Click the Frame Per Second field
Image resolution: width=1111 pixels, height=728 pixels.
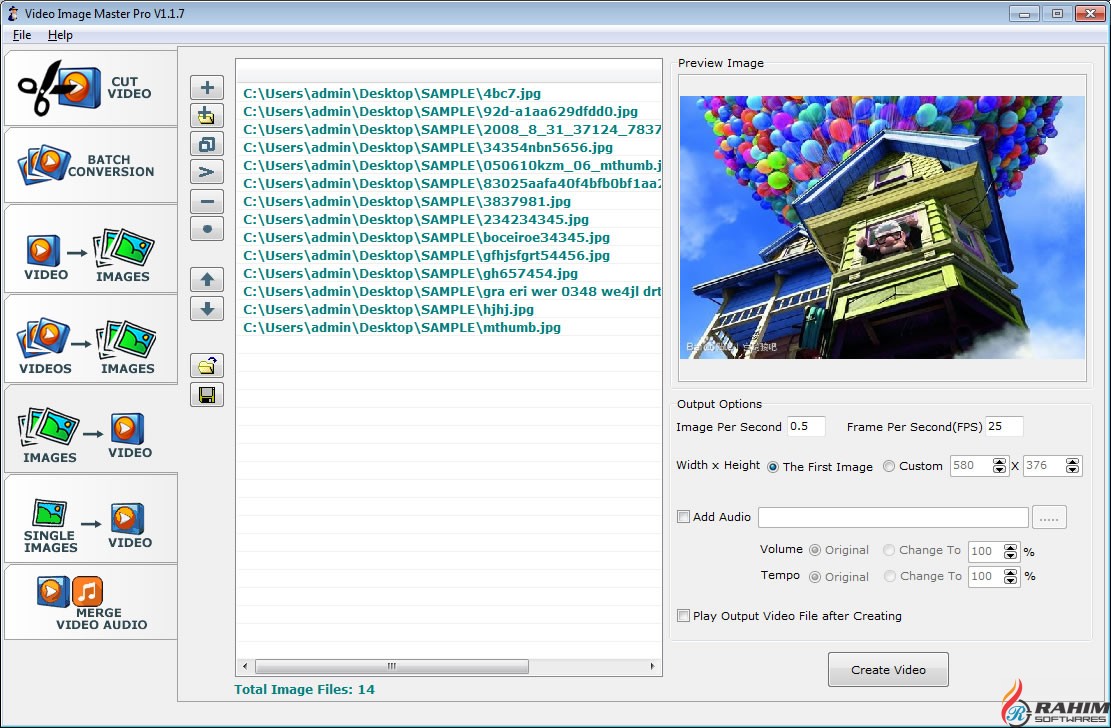pyautogui.click(x=1004, y=426)
